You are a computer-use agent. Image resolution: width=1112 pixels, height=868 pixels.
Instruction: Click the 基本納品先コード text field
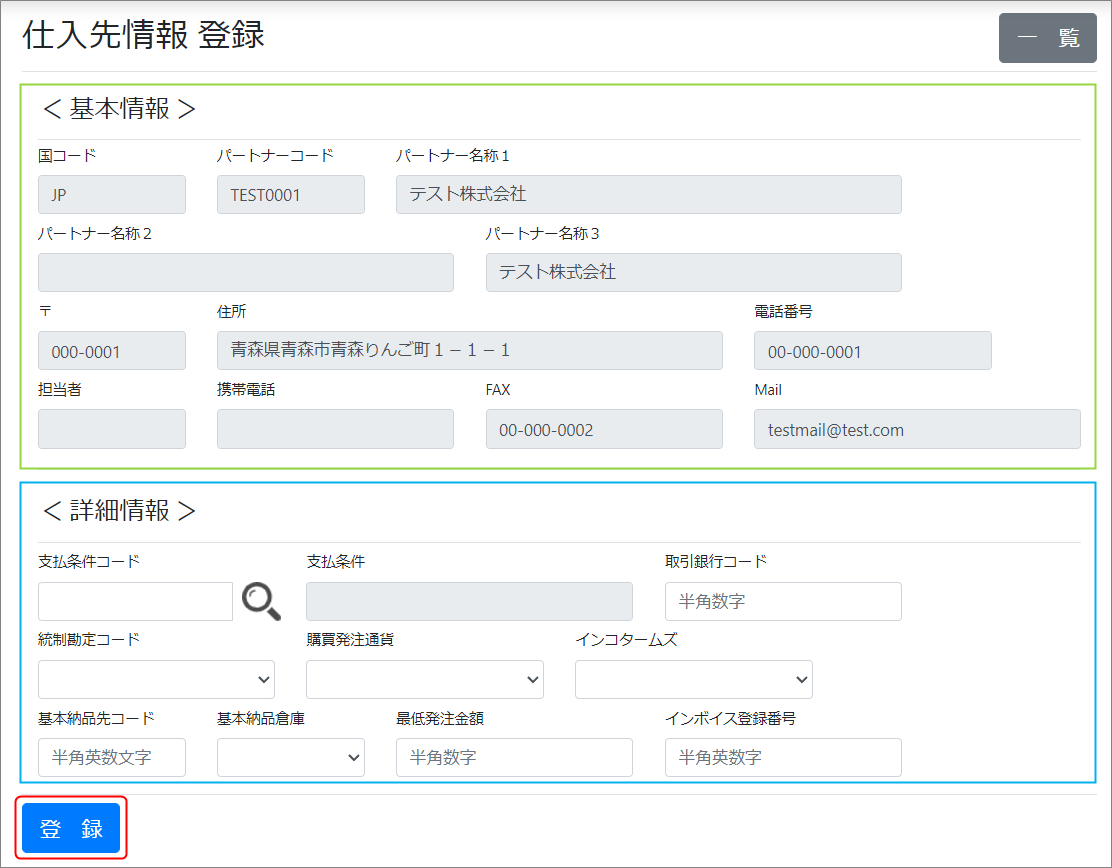112,757
